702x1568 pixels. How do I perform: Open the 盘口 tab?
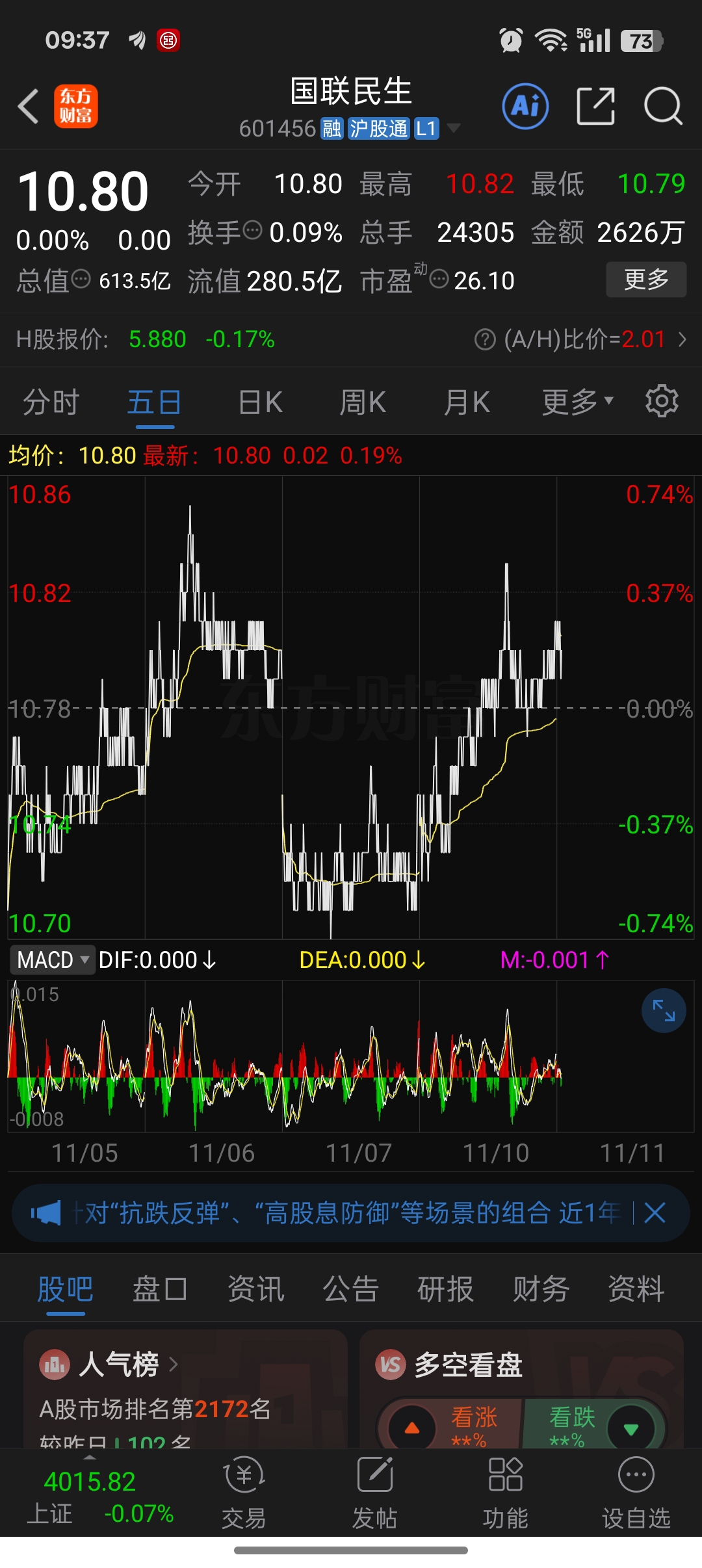[160, 1288]
